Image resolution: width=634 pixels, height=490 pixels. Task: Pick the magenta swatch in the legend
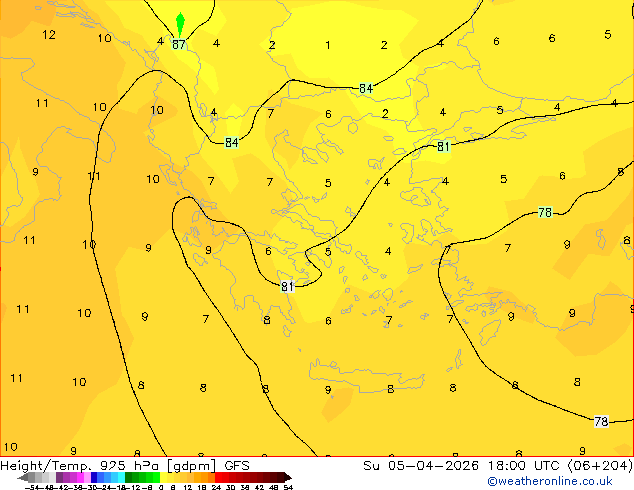click(80, 477)
